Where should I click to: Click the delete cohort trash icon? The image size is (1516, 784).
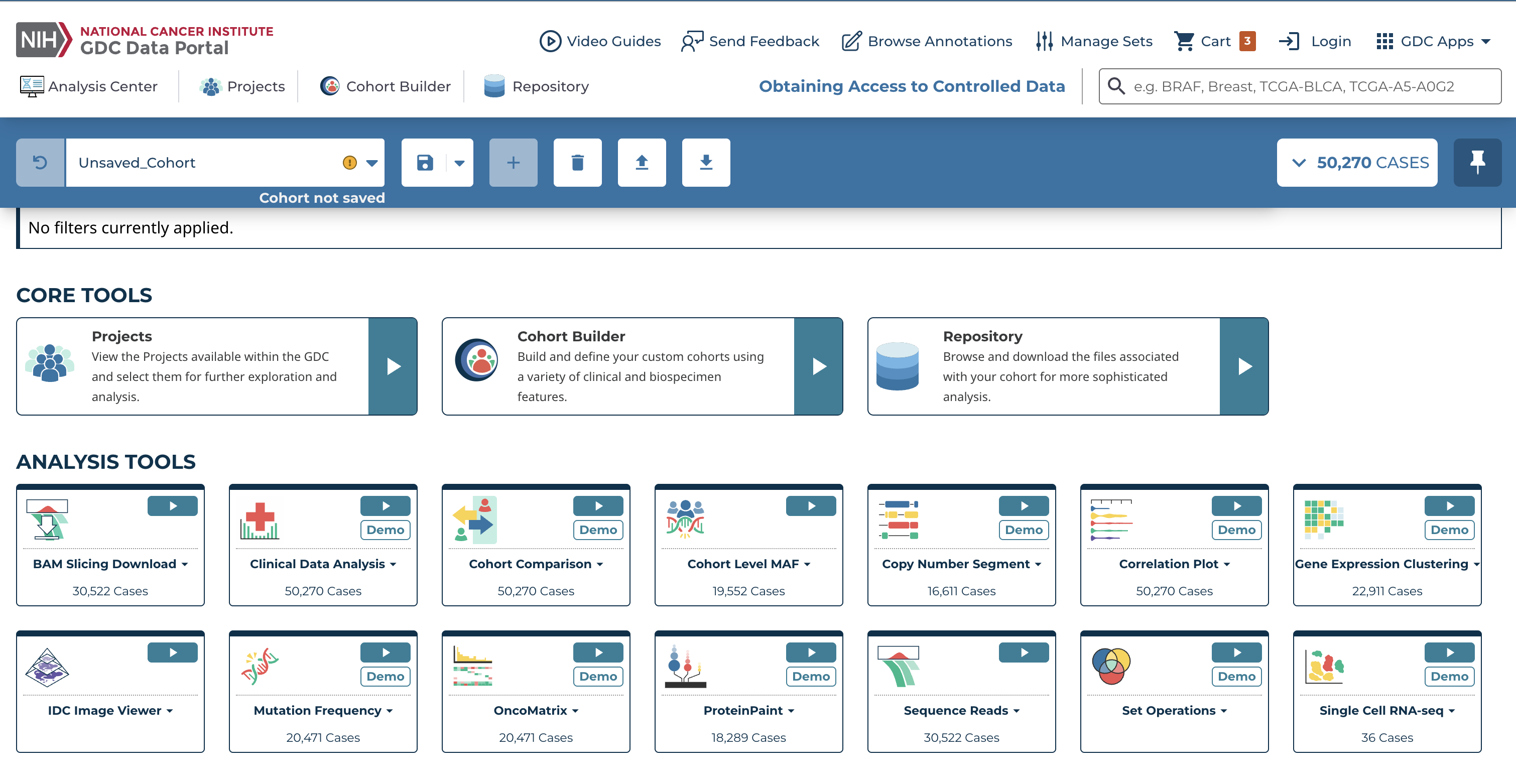[x=577, y=163]
